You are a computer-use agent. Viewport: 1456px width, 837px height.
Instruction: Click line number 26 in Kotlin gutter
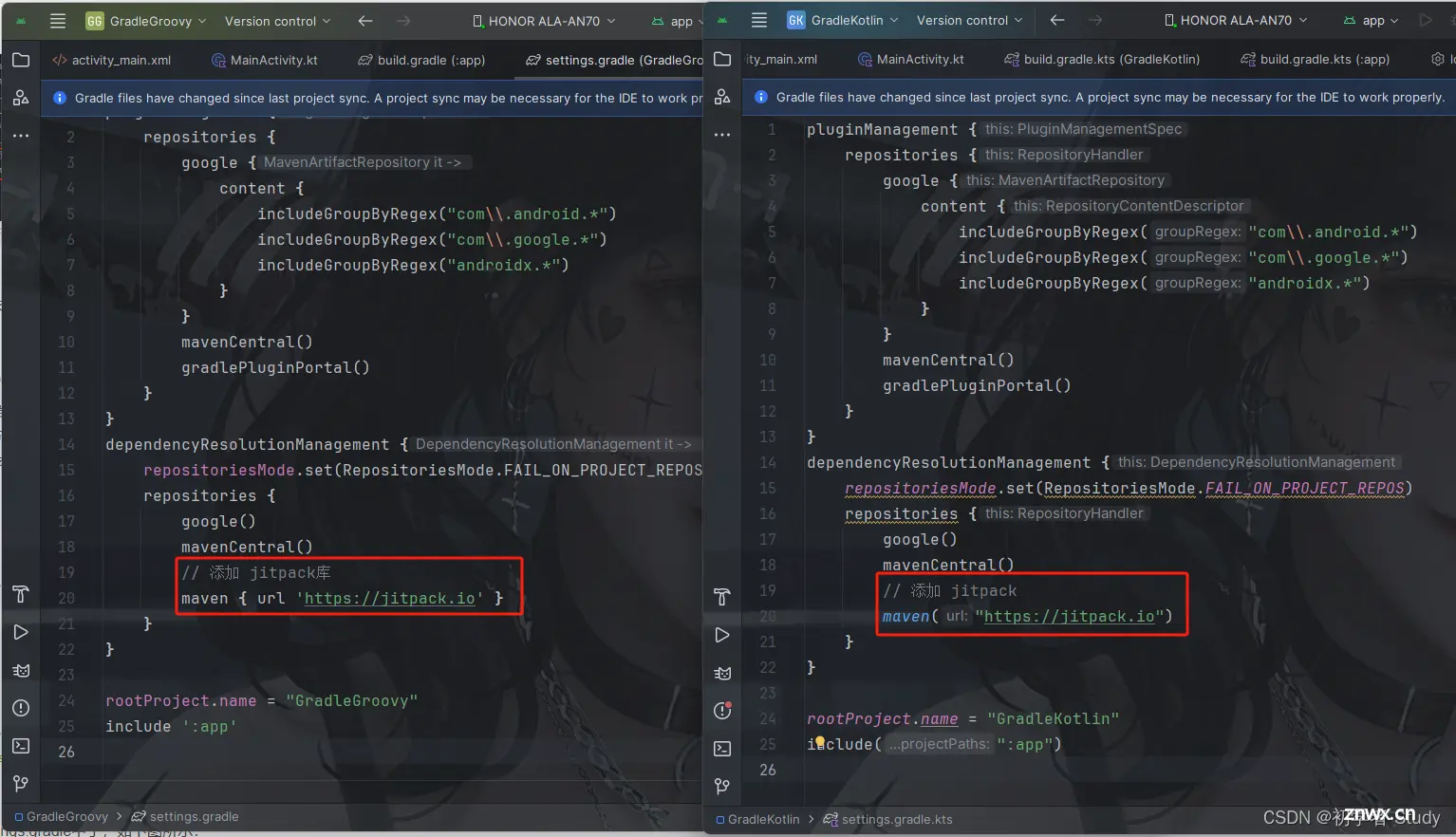point(767,770)
